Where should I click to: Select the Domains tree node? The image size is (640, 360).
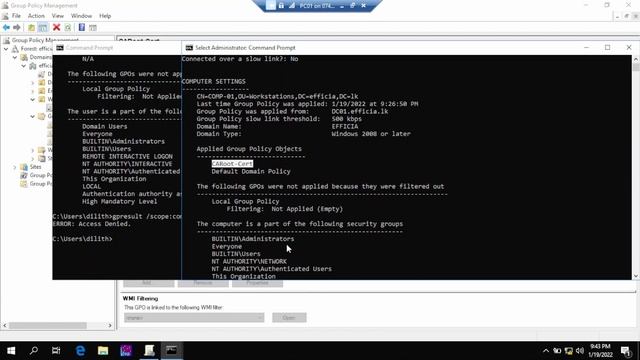pos(40,58)
